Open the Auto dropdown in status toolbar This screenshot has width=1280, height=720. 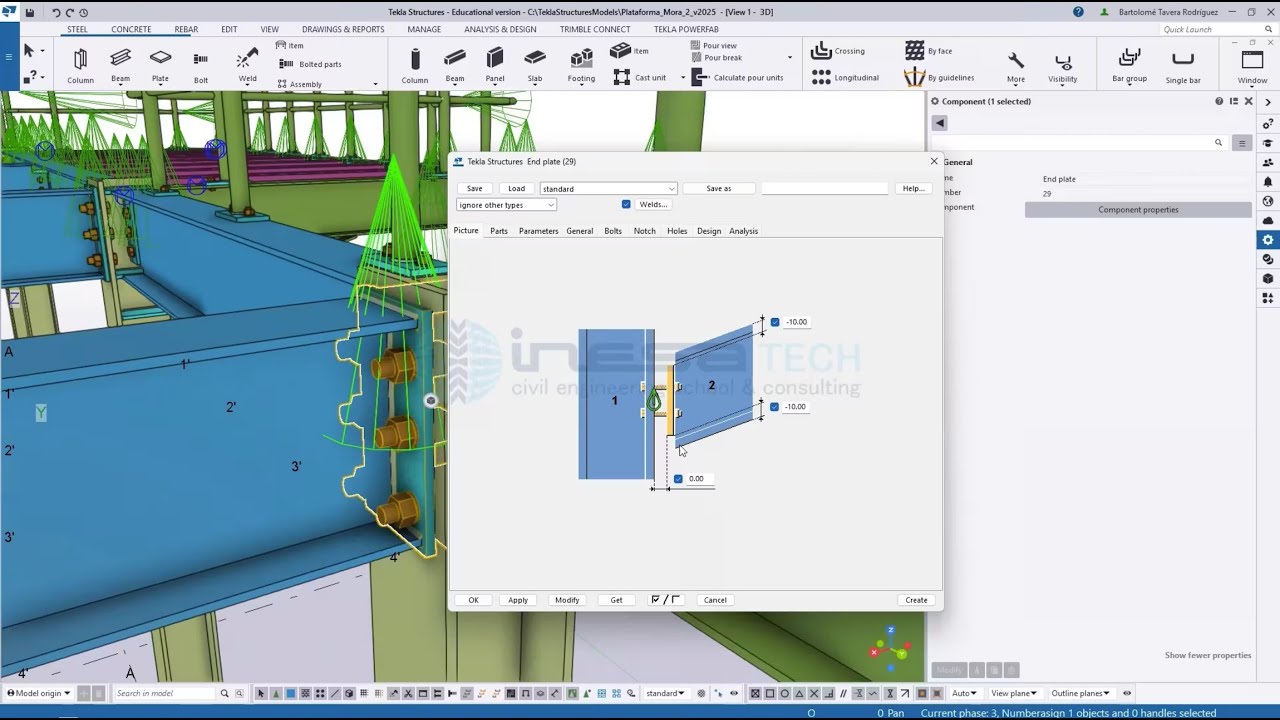(964, 693)
